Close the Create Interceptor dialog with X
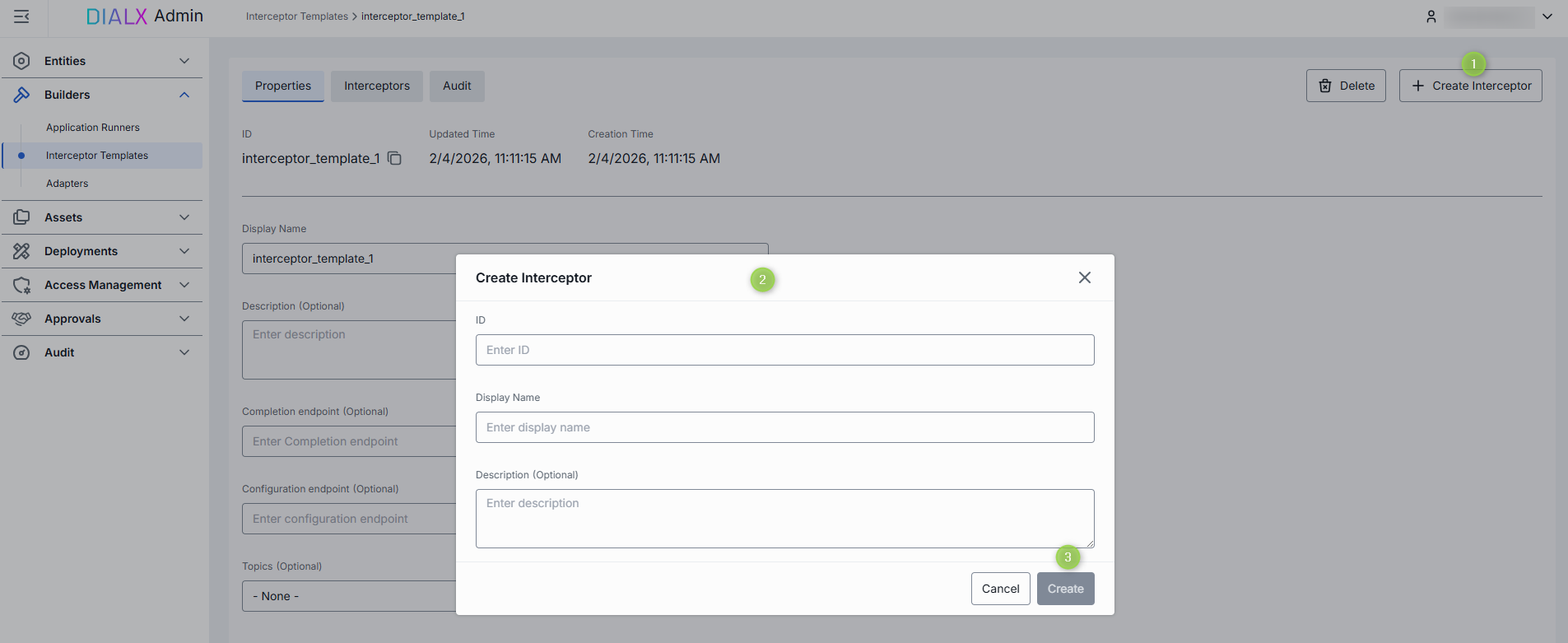The height and width of the screenshot is (643, 1568). 1084,277
